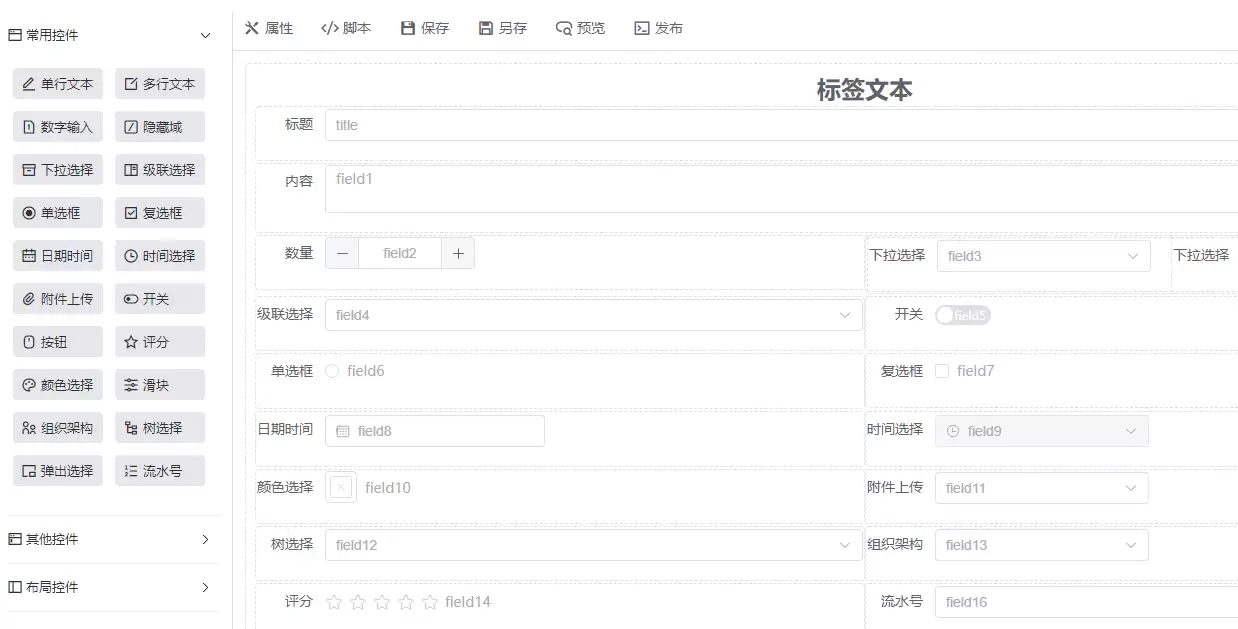Add a 数字输入 number input control

click(58, 127)
